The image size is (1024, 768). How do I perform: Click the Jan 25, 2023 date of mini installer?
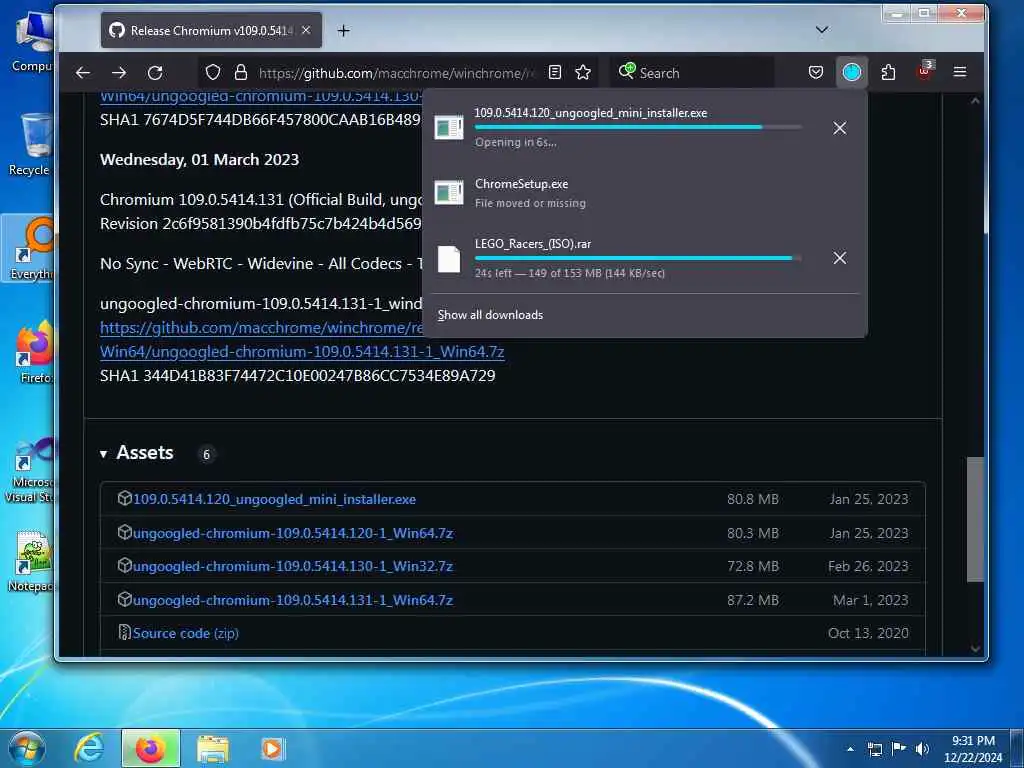(869, 499)
